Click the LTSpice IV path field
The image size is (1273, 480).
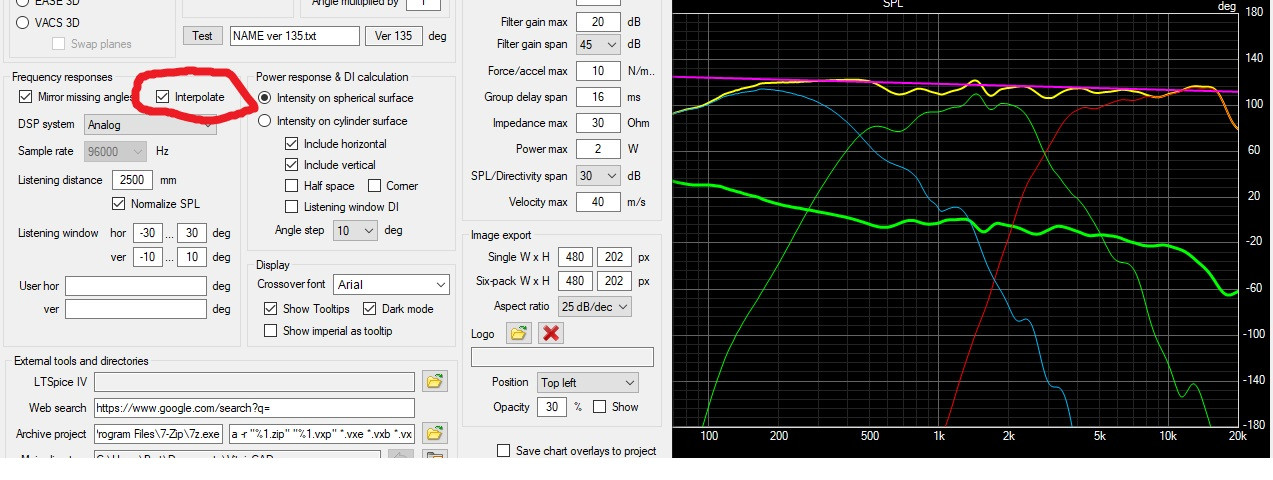click(x=254, y=382)
